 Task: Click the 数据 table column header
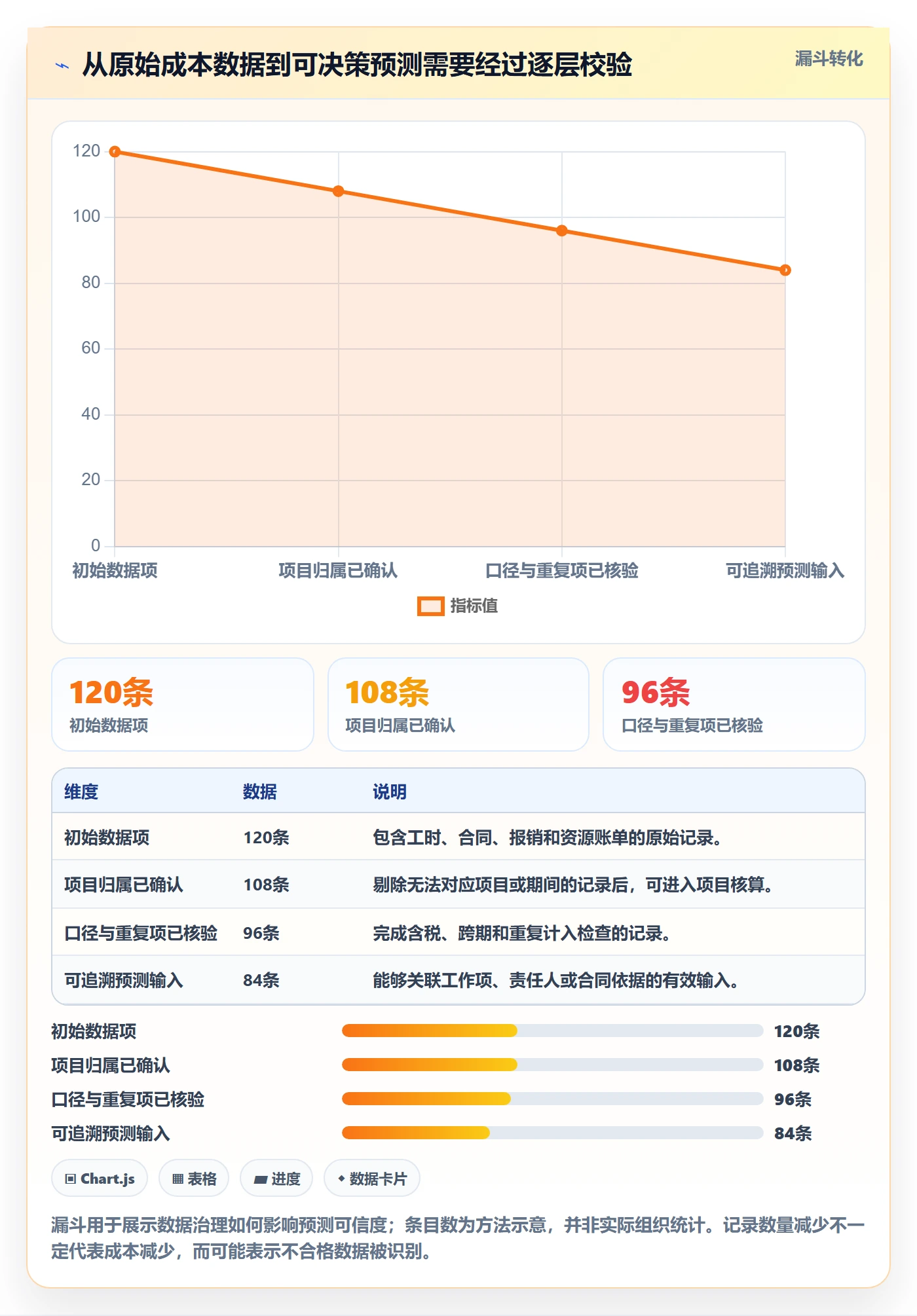click(260, 792)
